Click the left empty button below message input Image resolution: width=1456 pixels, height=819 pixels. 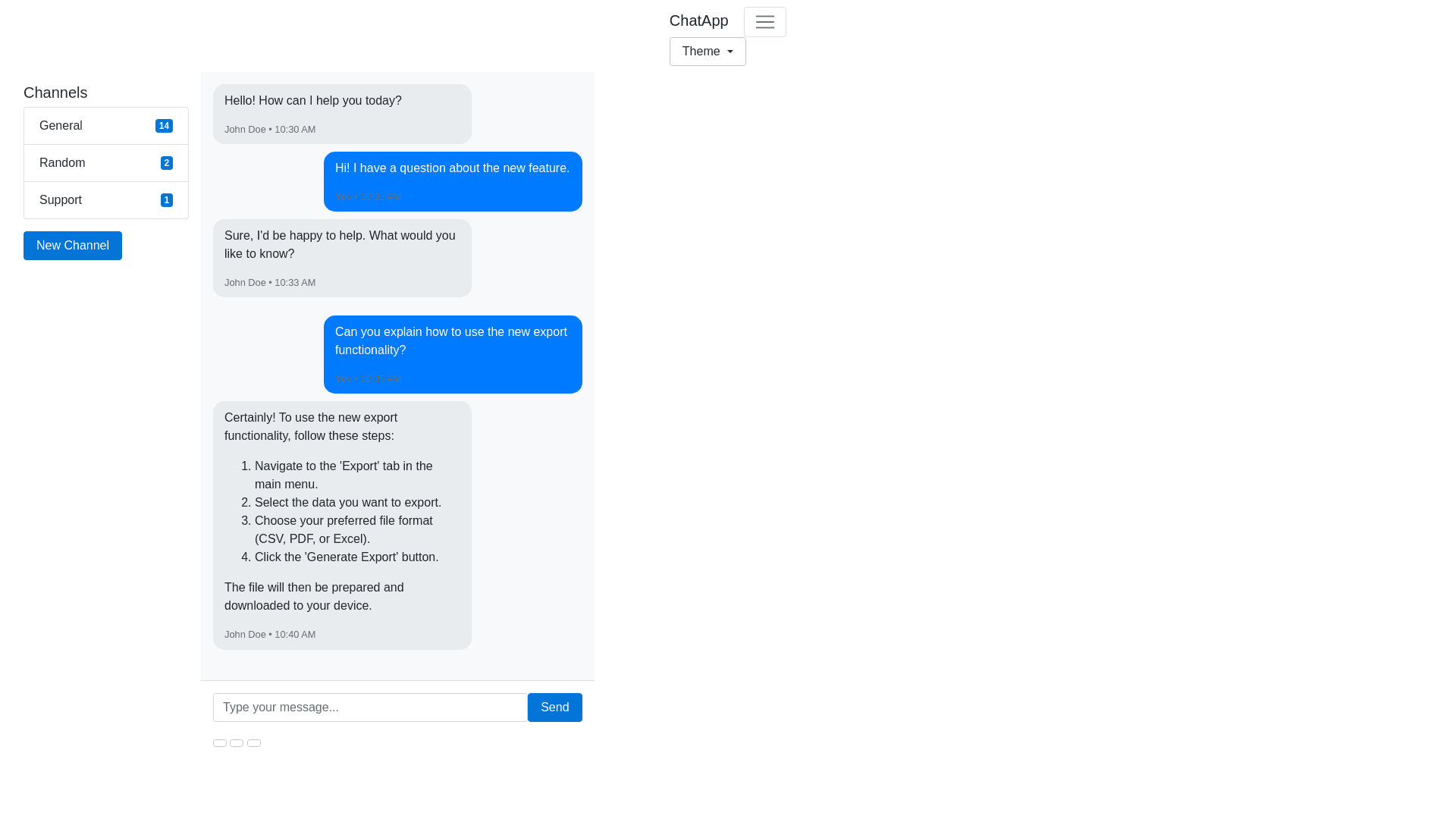(220, 743)
